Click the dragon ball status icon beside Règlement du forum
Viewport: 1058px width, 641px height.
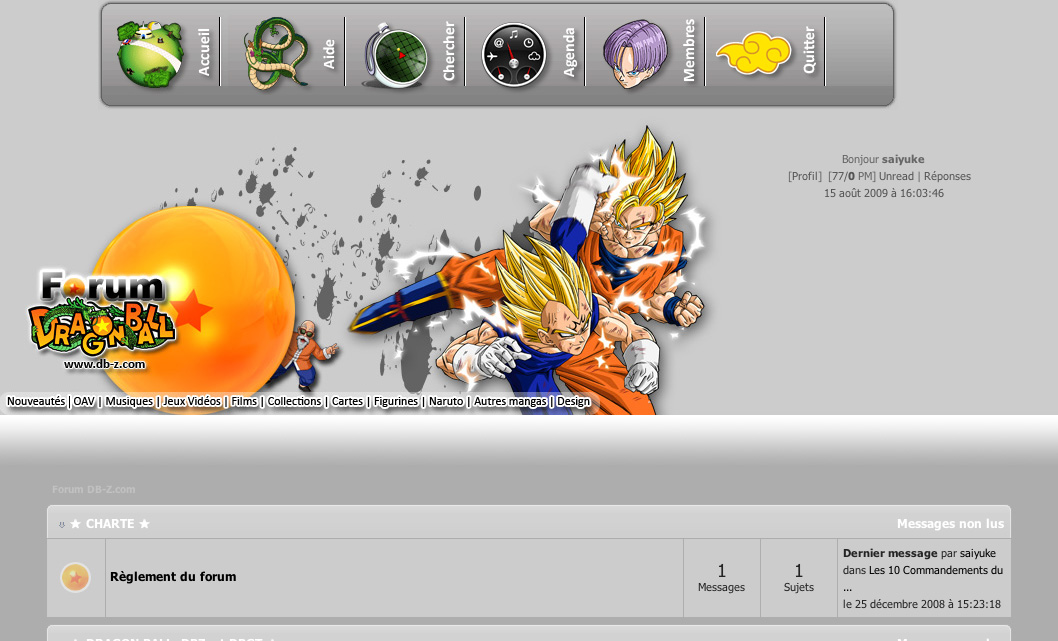click(x=76, y=578)
